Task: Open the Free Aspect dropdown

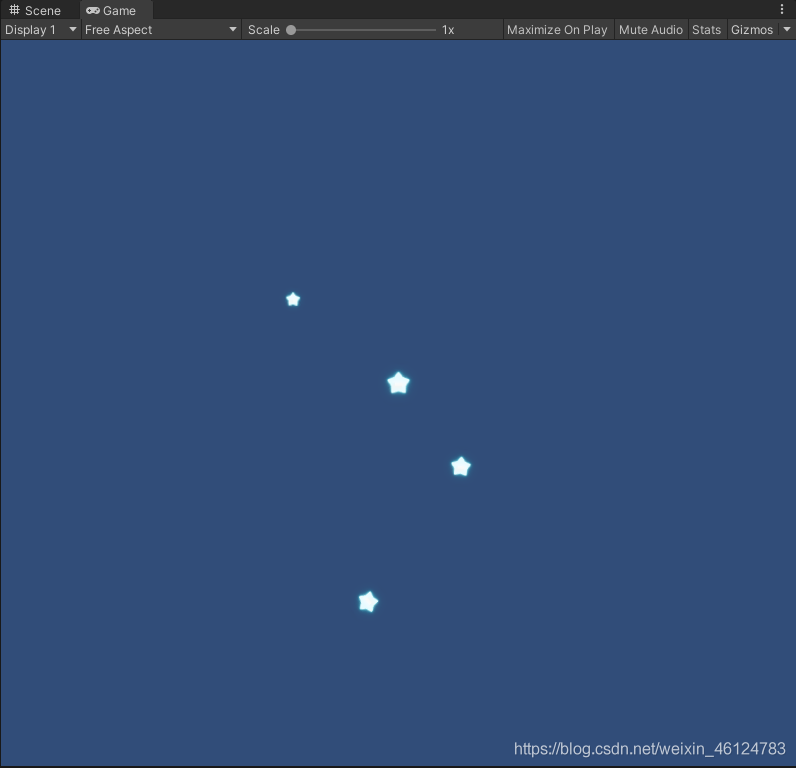Action: (161, 30)
